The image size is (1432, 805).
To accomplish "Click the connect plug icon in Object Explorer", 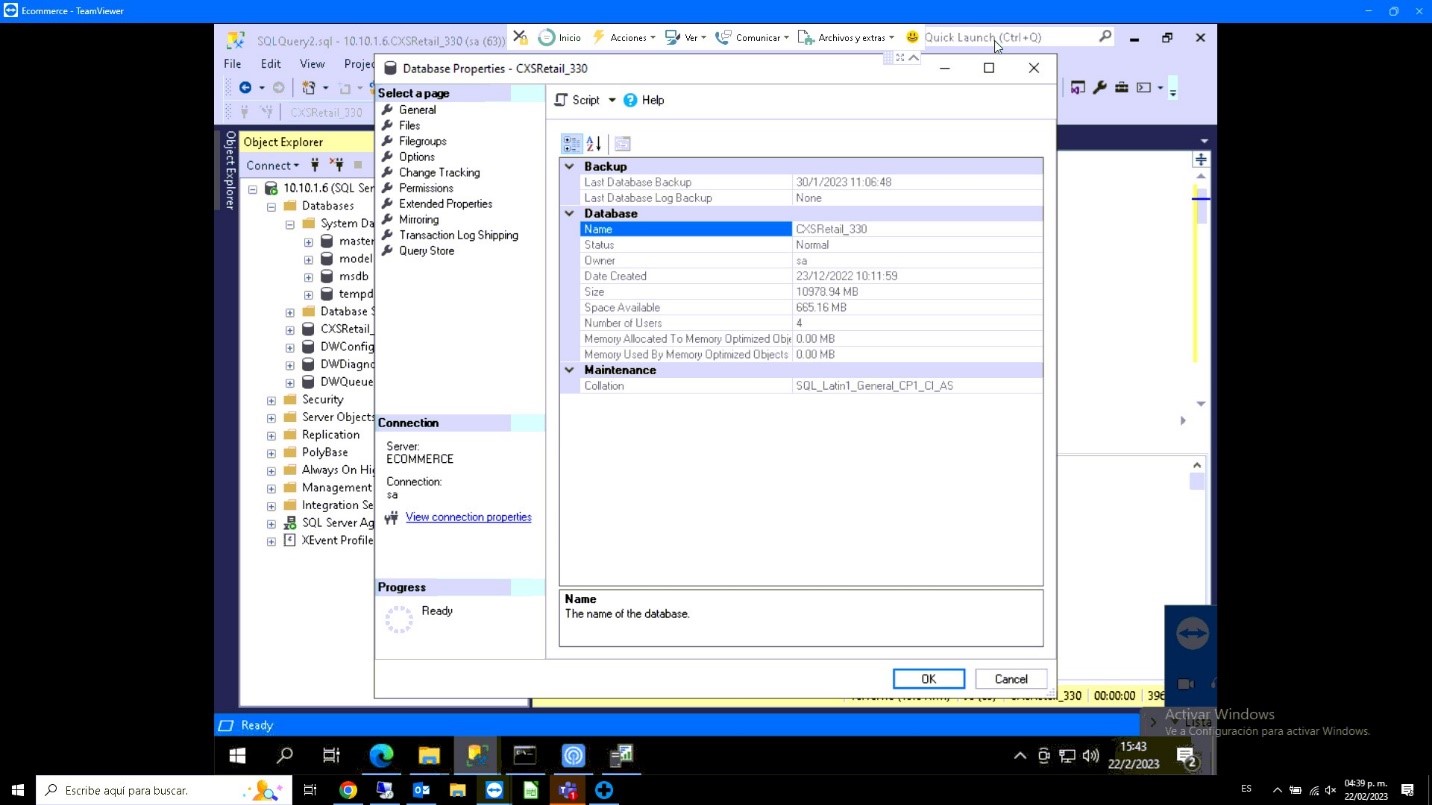I will [x=315, y=165].
